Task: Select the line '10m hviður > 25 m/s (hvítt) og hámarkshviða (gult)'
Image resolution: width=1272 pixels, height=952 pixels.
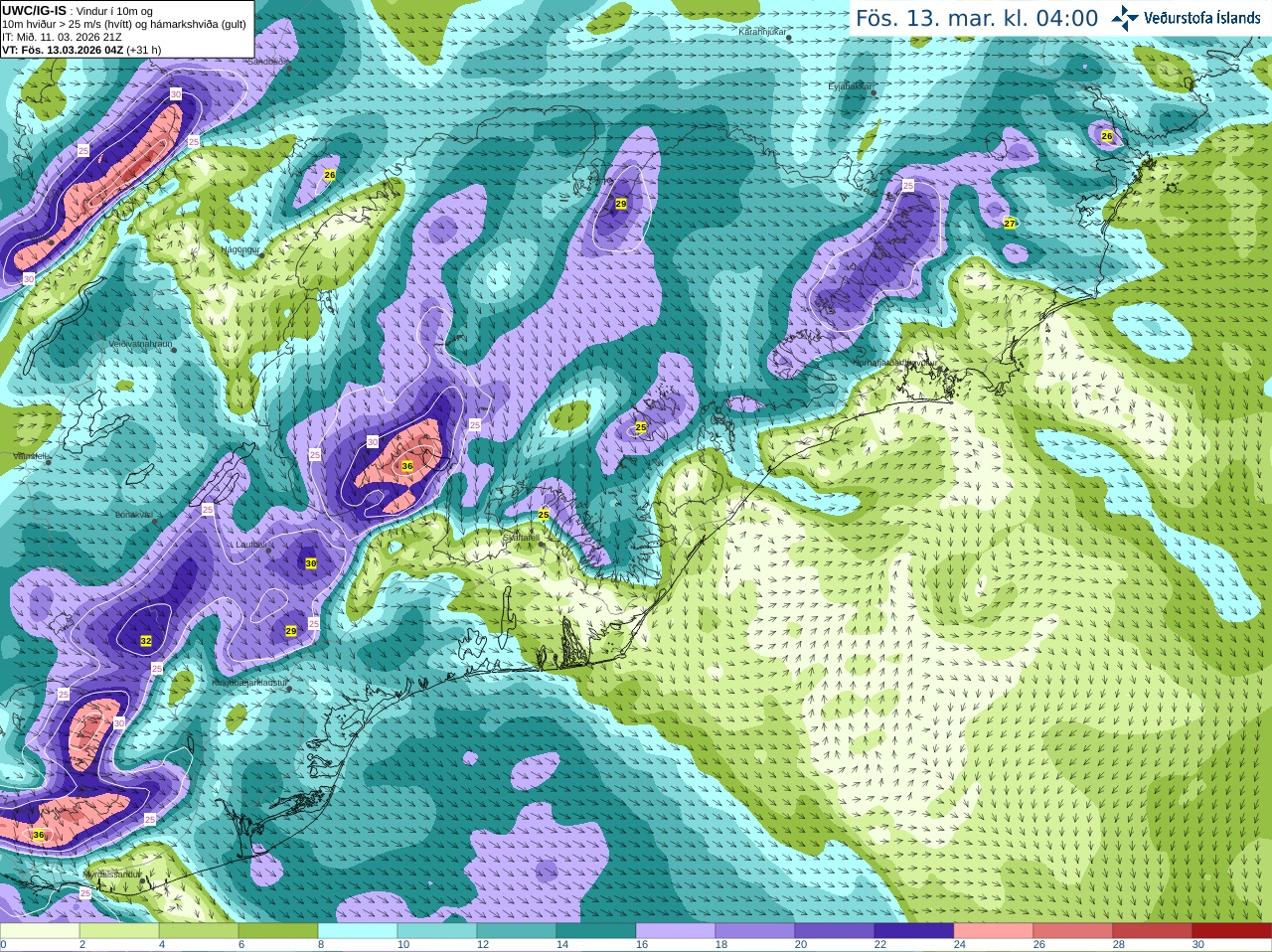Action: point(124,24)
